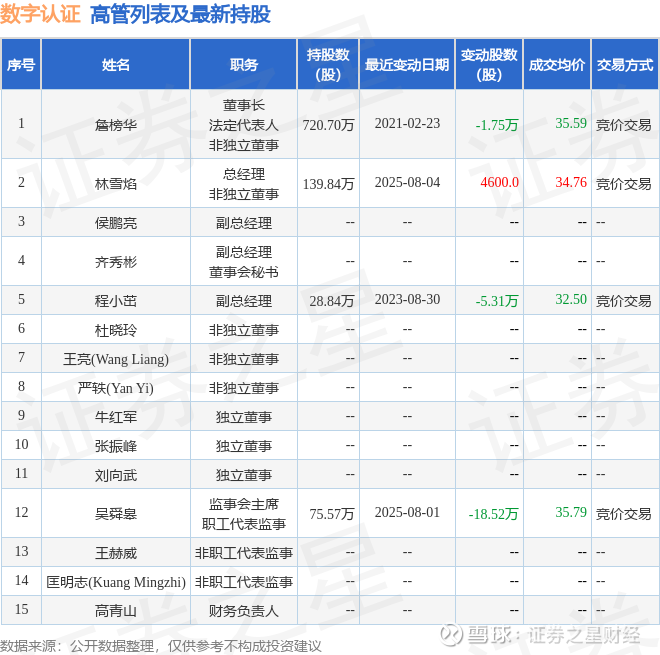Select the name 林雪焰
The height and width of the screenshot is (655, 660).
click(x=116, y=184)
